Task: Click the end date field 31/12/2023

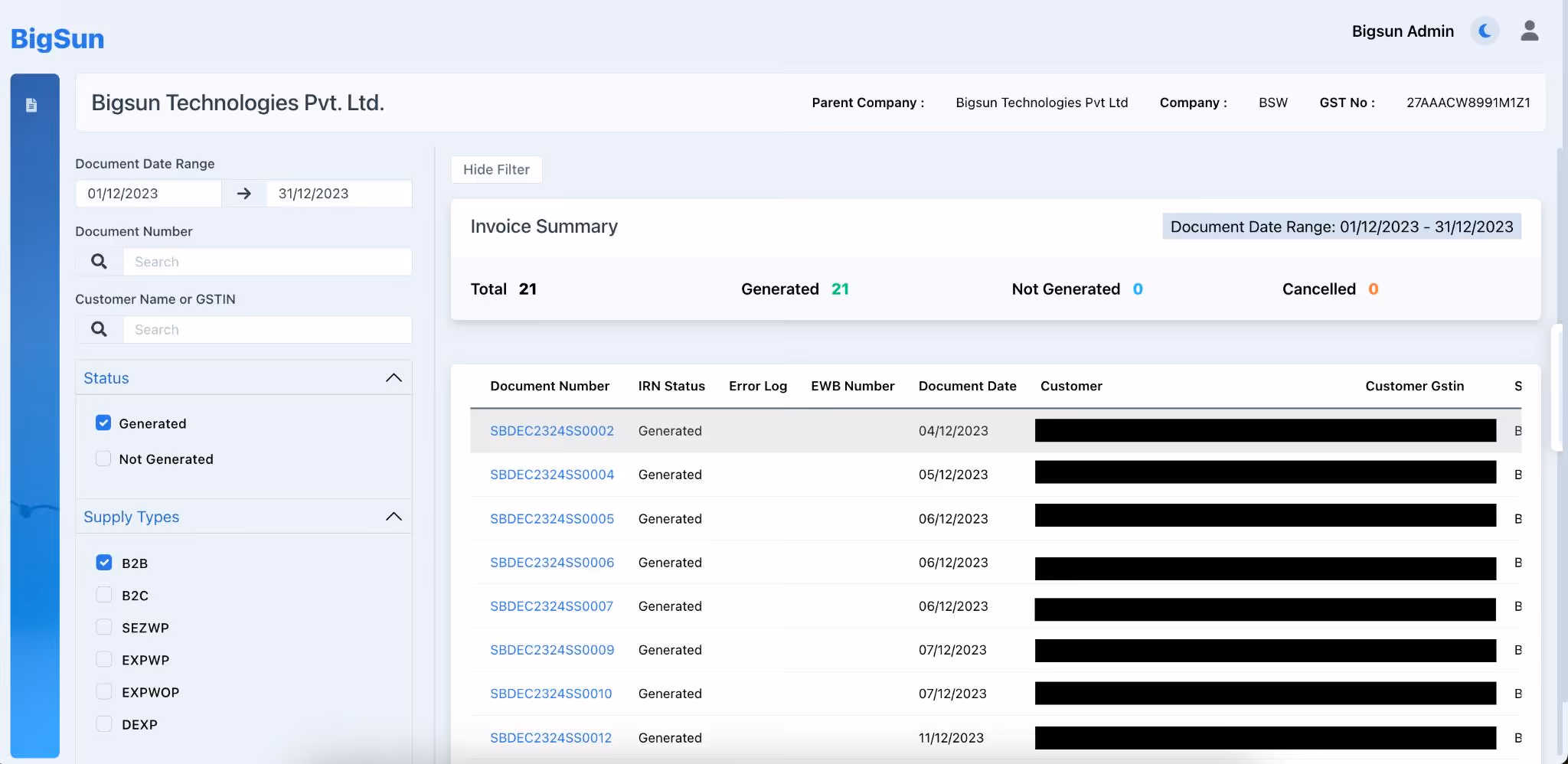Action: tap(339, 194)
